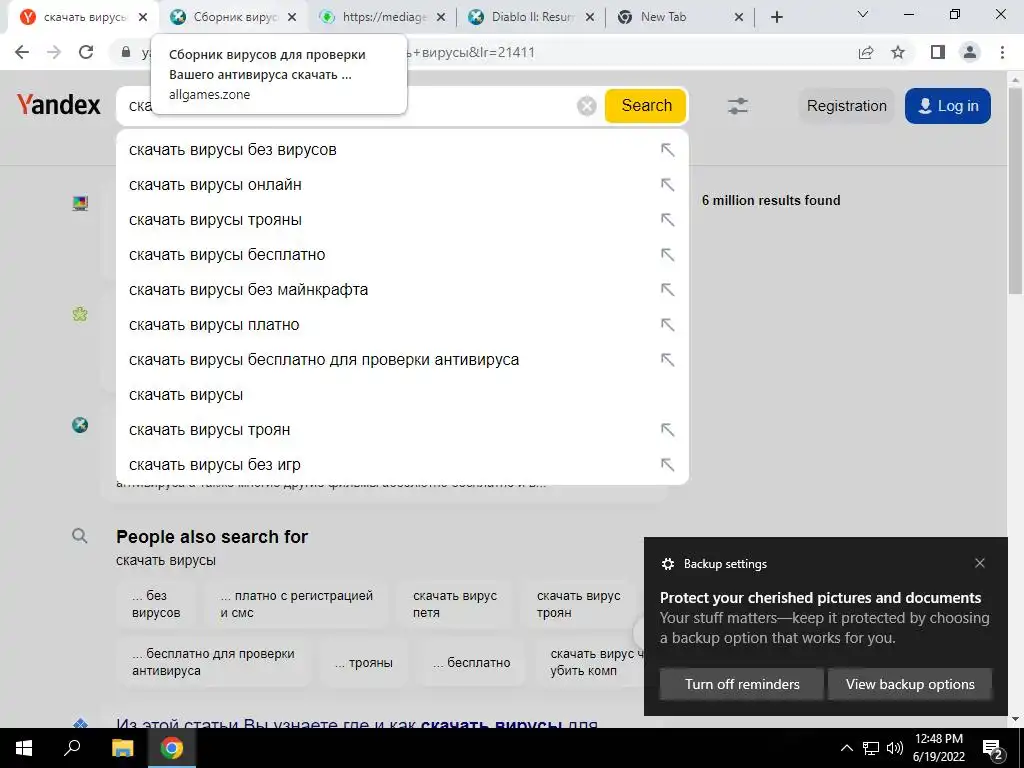This screenshot has height=768, width=1024.
Task: Choose suggestion 'скачать вирусы бесплатно для проверки антивируса'
Action: pyautogui.click(x=402, y=360)
